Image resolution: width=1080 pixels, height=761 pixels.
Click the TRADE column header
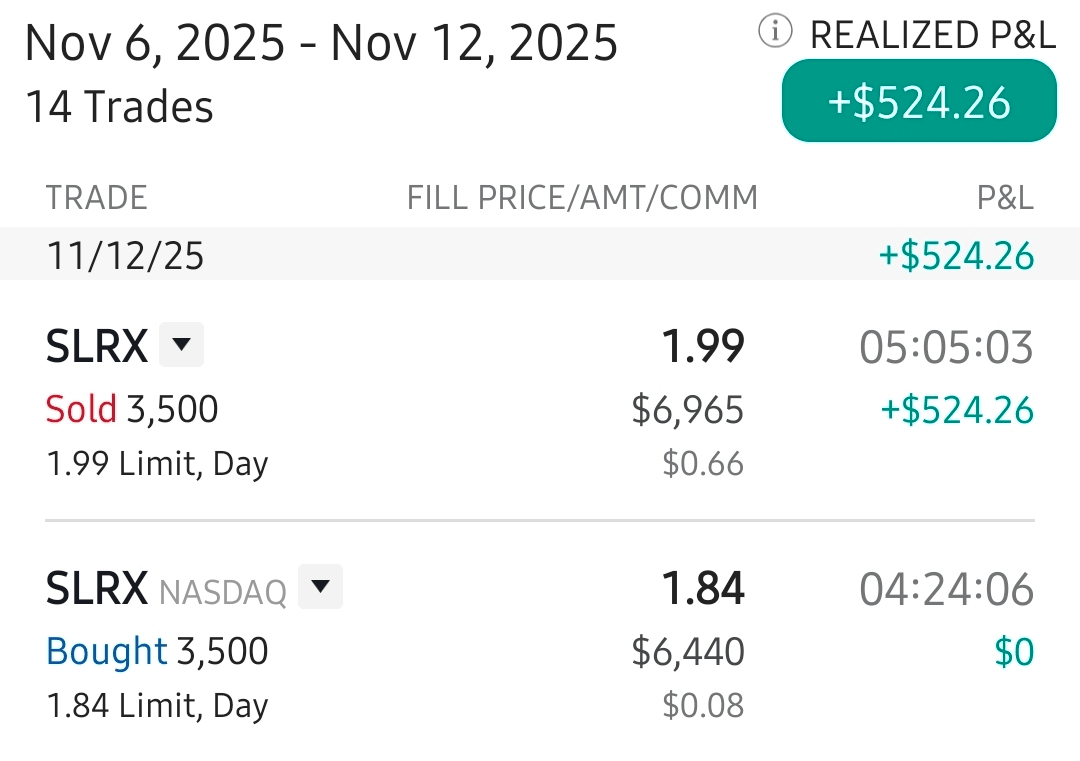click(x=96, y=198)
